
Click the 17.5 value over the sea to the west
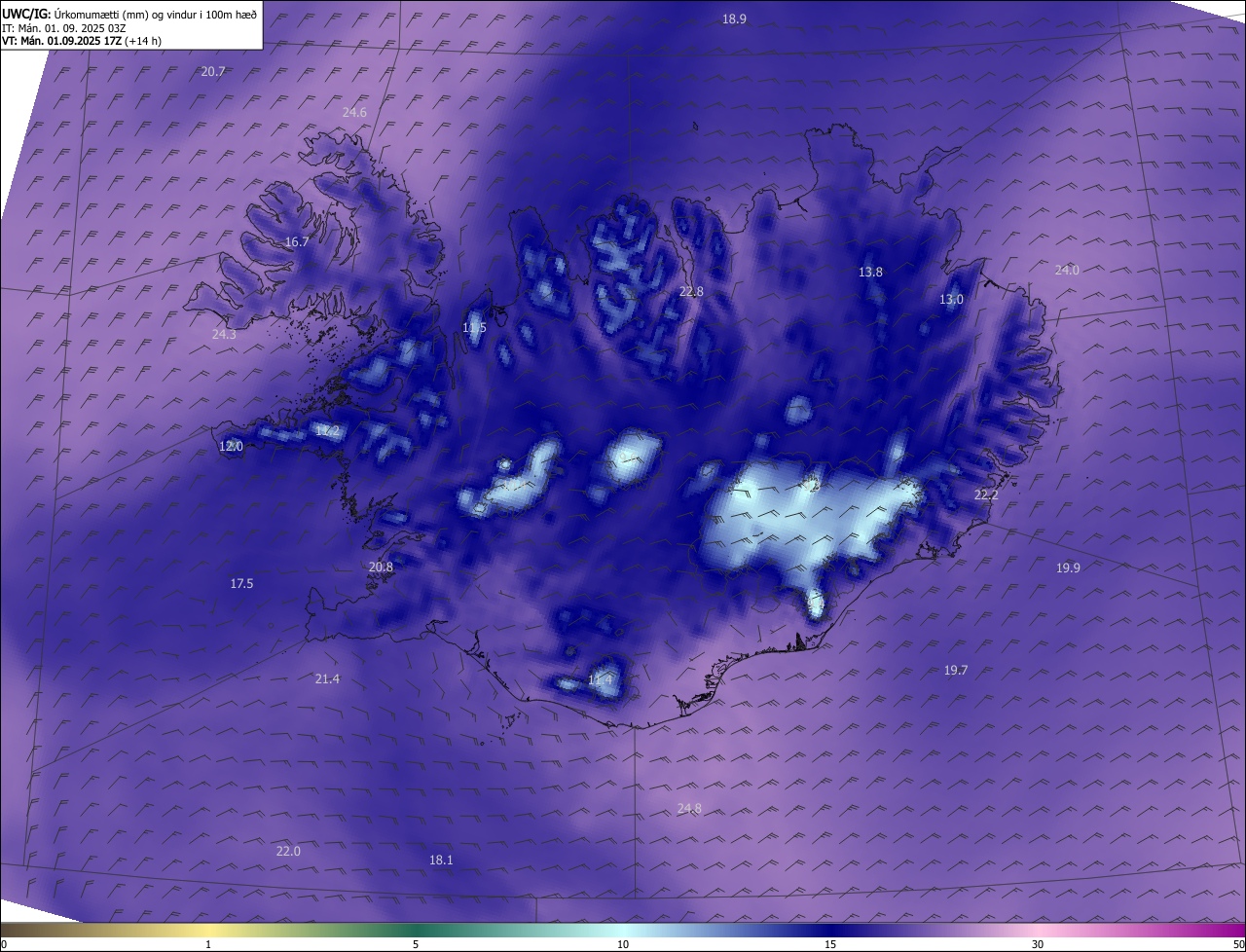tap(241, 584)
